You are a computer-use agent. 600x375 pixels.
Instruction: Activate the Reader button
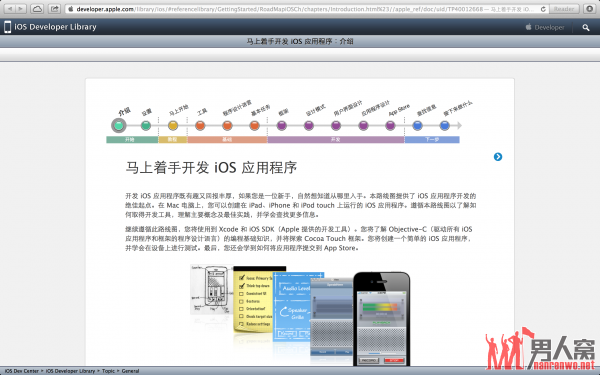click(564, 9)
